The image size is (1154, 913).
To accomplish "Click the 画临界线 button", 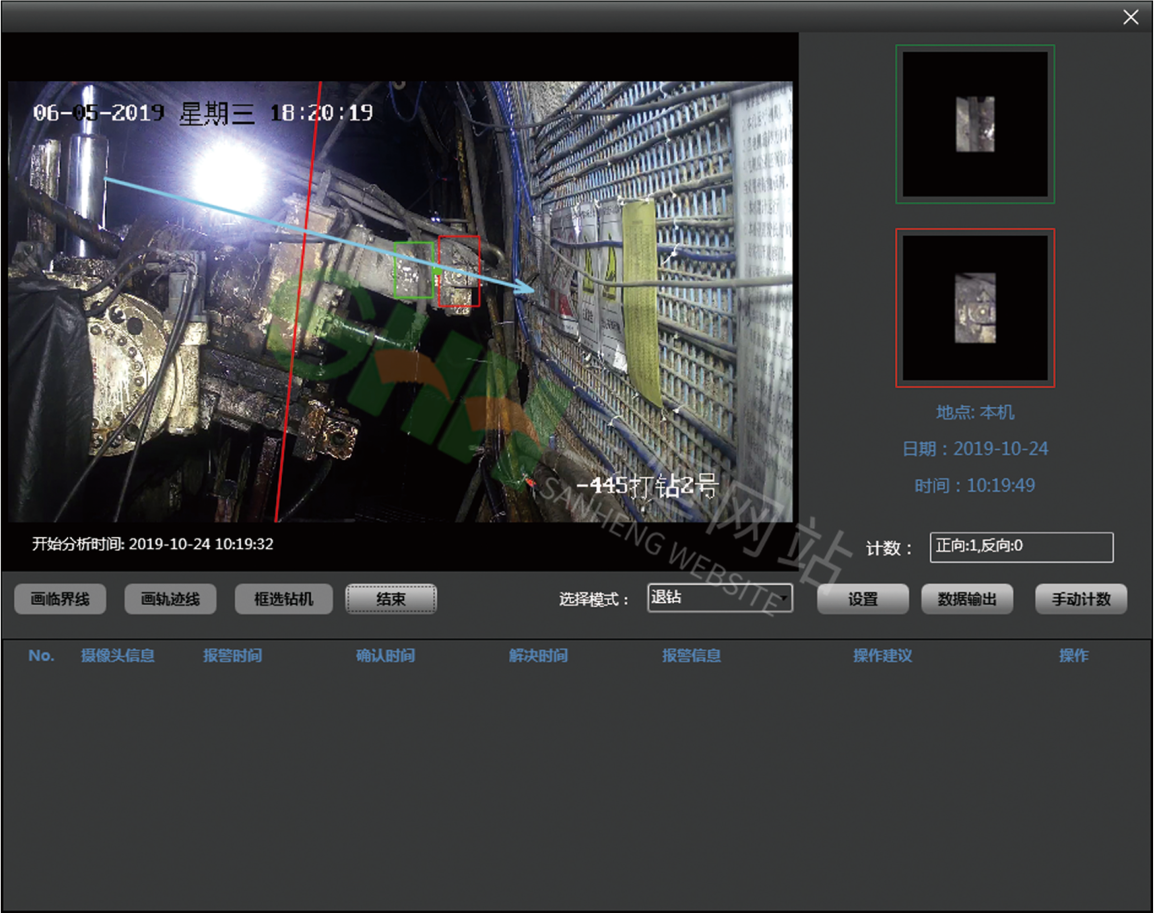I will pos(60,599).
